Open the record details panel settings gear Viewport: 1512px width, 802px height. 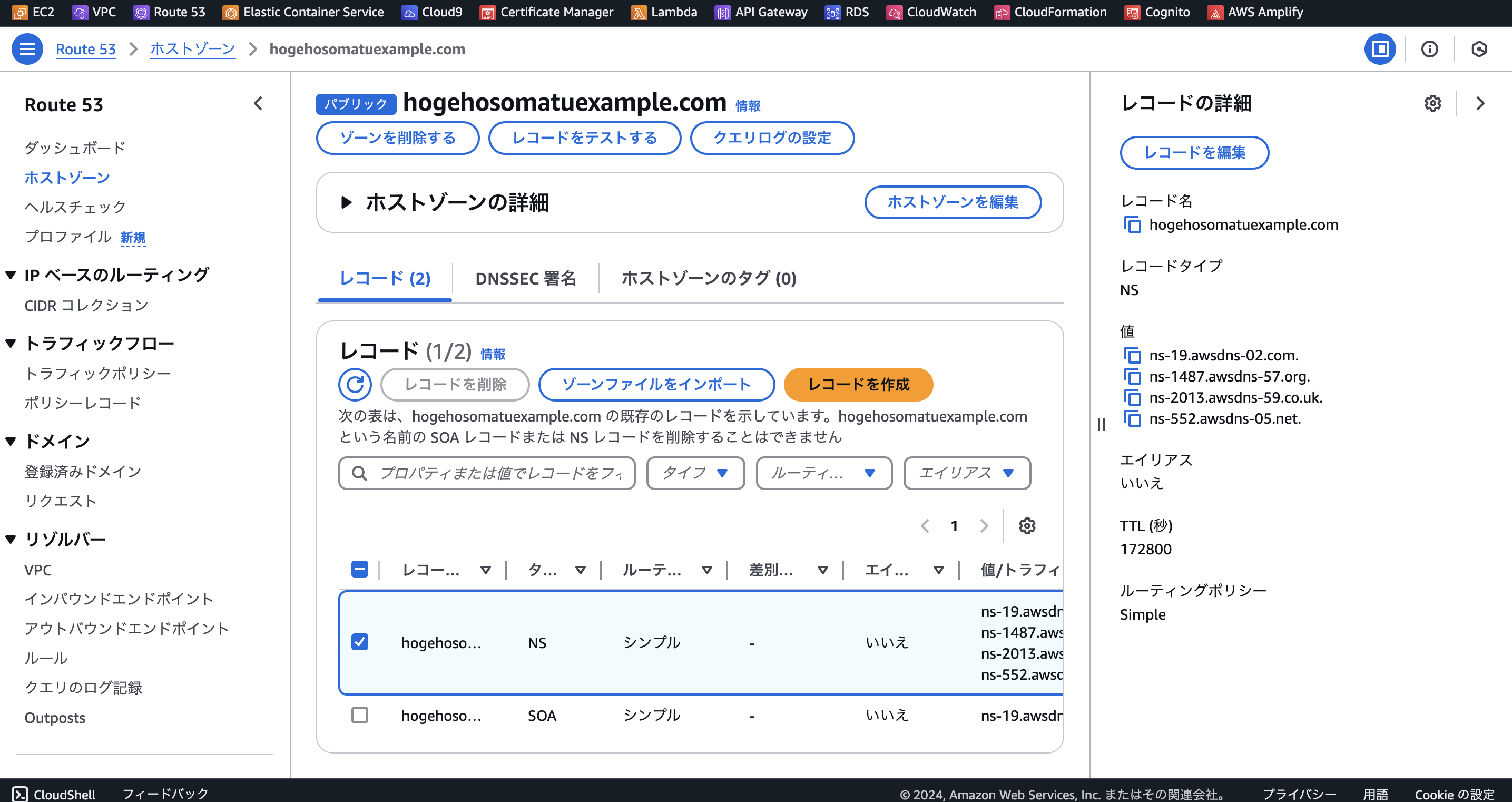(x=1432, y=103)
